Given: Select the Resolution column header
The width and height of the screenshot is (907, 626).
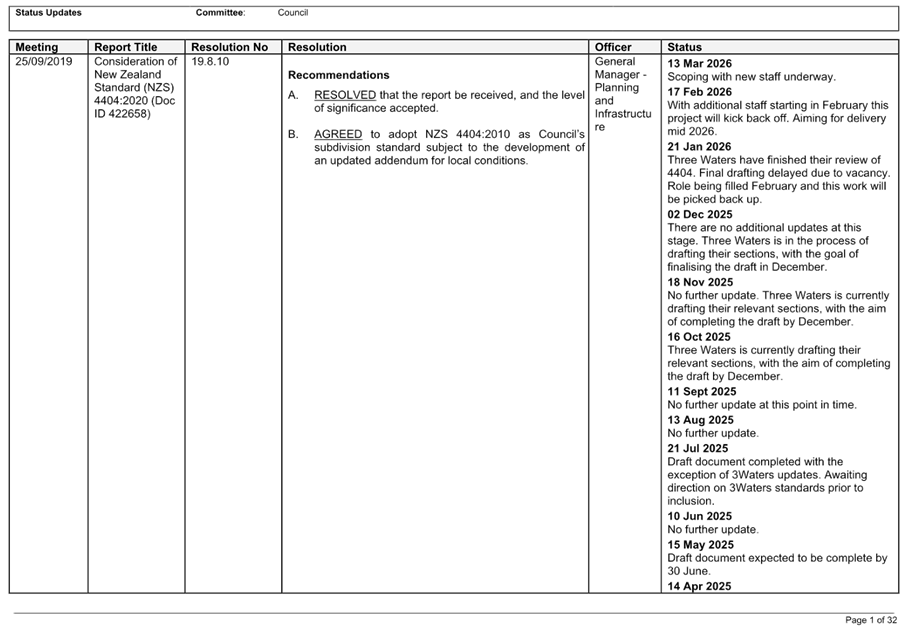Looking at the screenshot, I should click(x=317, y=47).
